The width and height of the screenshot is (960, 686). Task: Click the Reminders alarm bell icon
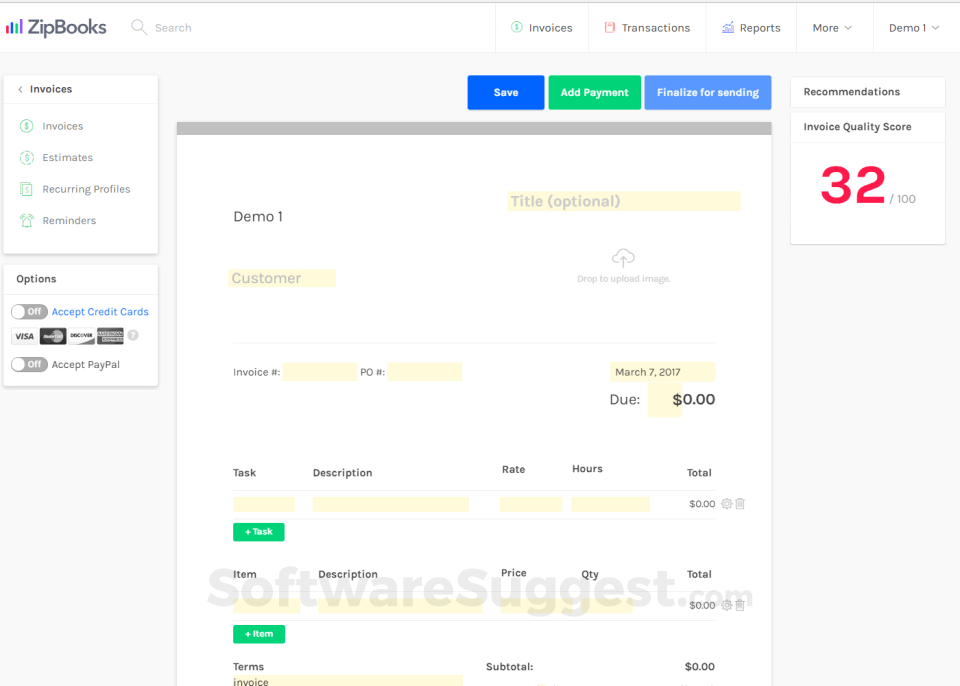tap(26, 220)
